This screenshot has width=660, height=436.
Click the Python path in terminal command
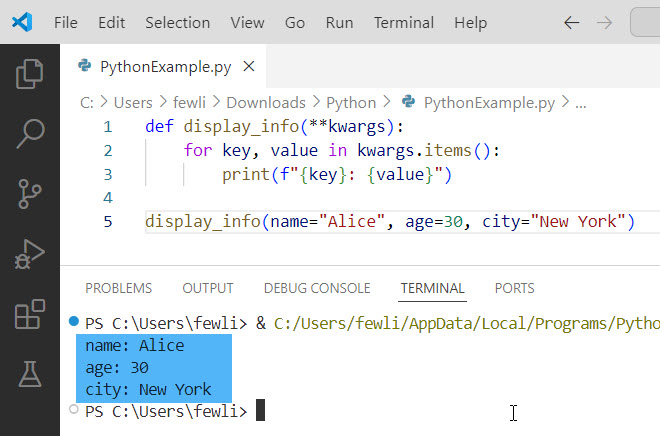pyautogui.click(x=466, y=324)
